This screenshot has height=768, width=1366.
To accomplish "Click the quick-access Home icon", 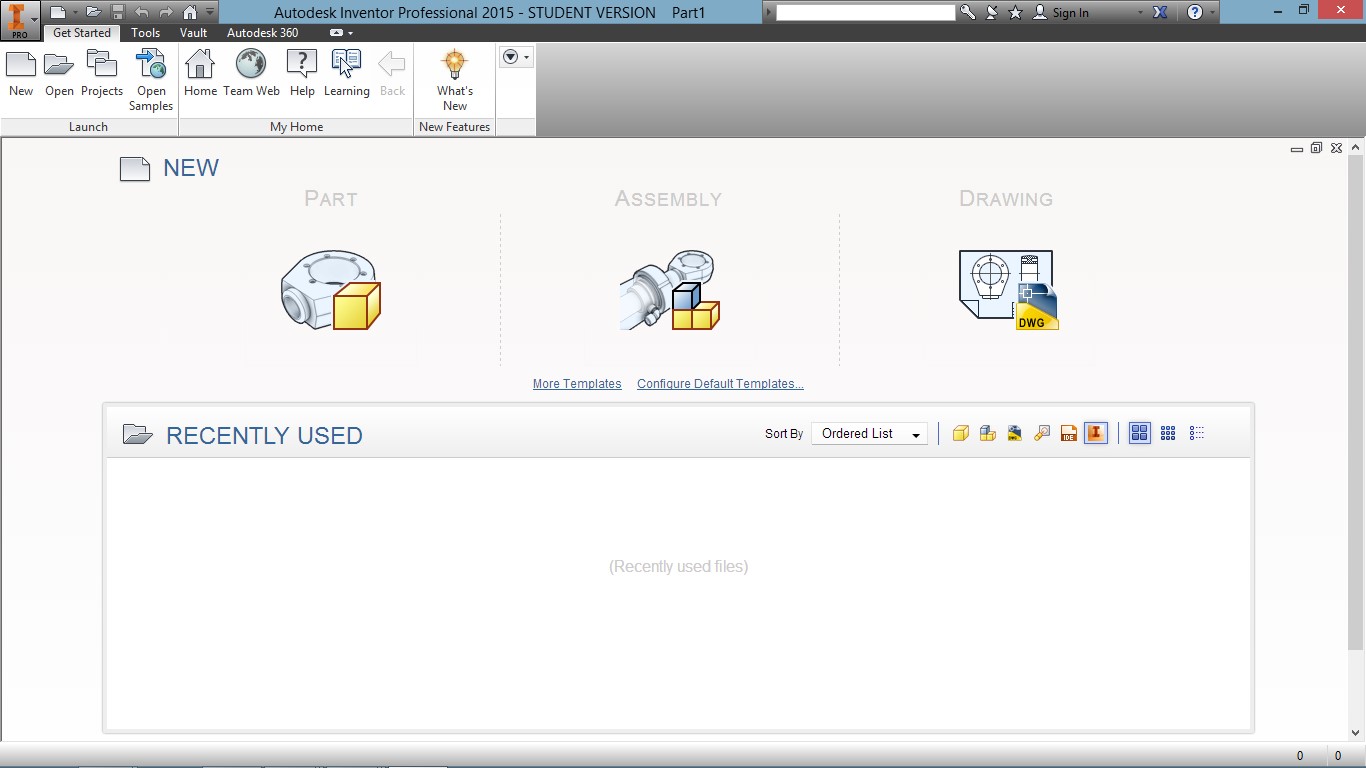I will pyautogui.click(x=190, y=13).
